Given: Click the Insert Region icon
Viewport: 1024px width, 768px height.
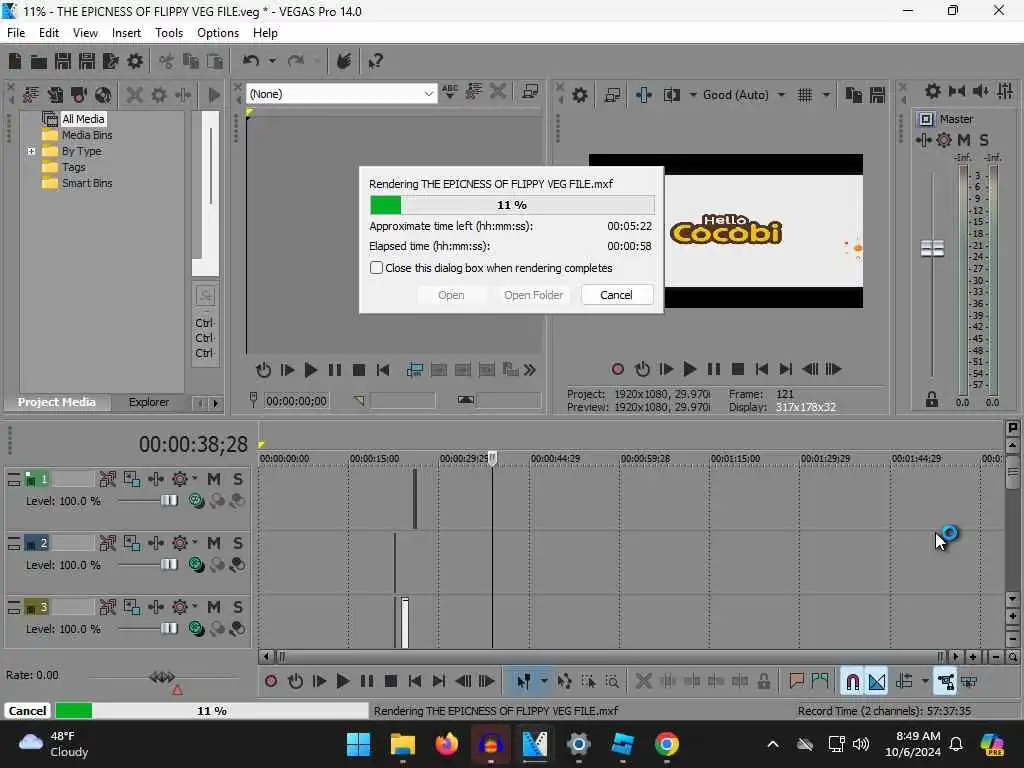Looking at the screenshot, I should pos(820,681).
